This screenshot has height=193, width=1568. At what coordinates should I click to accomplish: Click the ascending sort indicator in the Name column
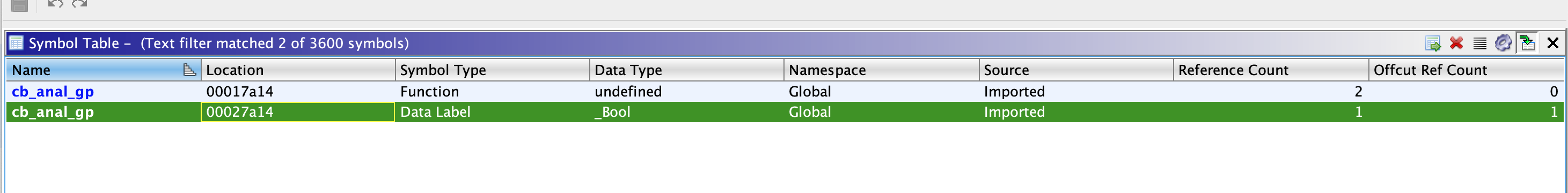coord(189,70)
